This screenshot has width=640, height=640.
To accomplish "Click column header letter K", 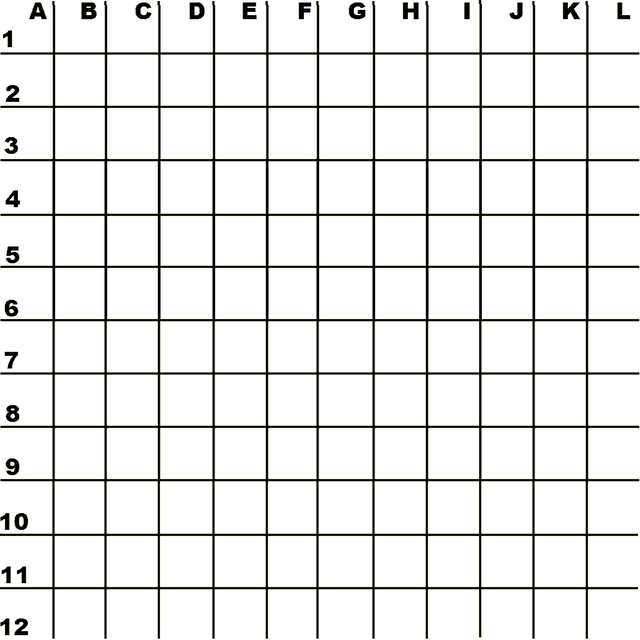I will coord(571,11).
